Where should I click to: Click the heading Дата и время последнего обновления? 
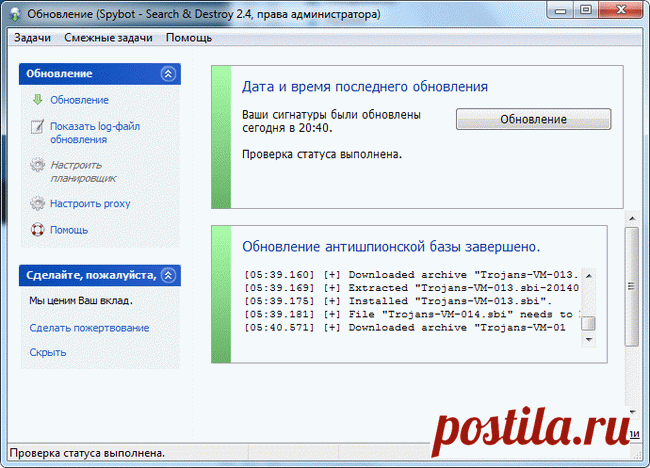tap(365, 87)
